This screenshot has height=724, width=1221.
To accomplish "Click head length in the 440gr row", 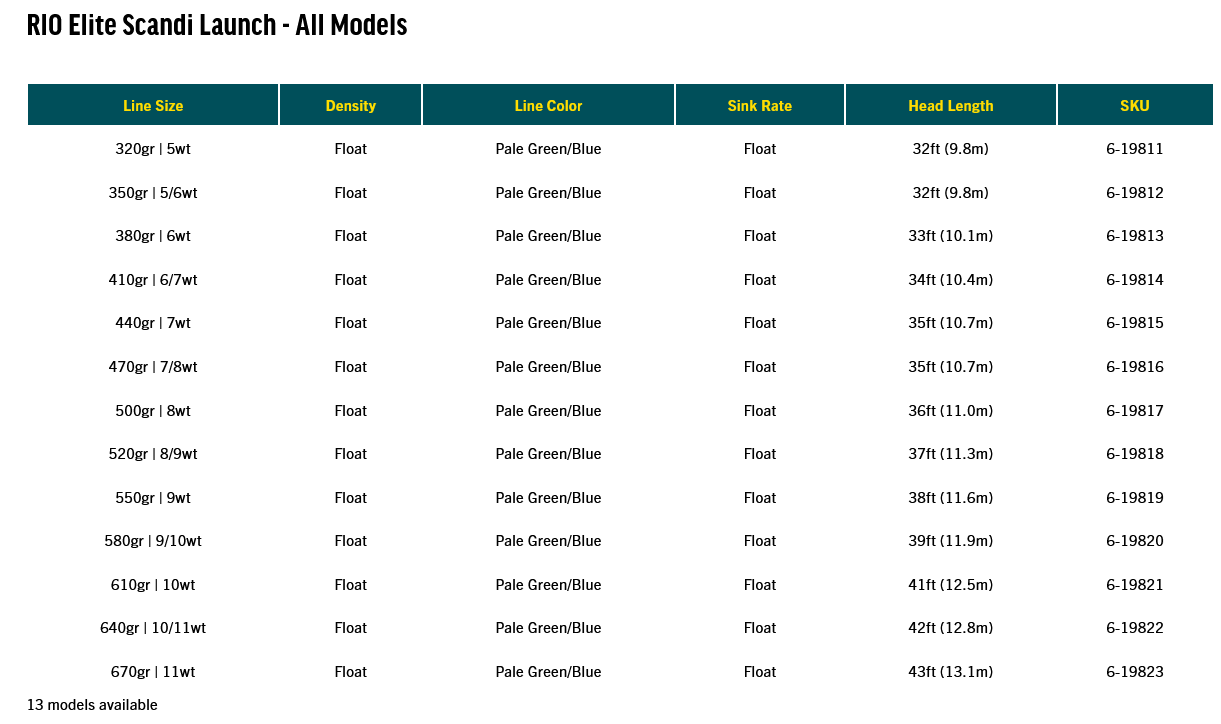I will tap(951, 323).
